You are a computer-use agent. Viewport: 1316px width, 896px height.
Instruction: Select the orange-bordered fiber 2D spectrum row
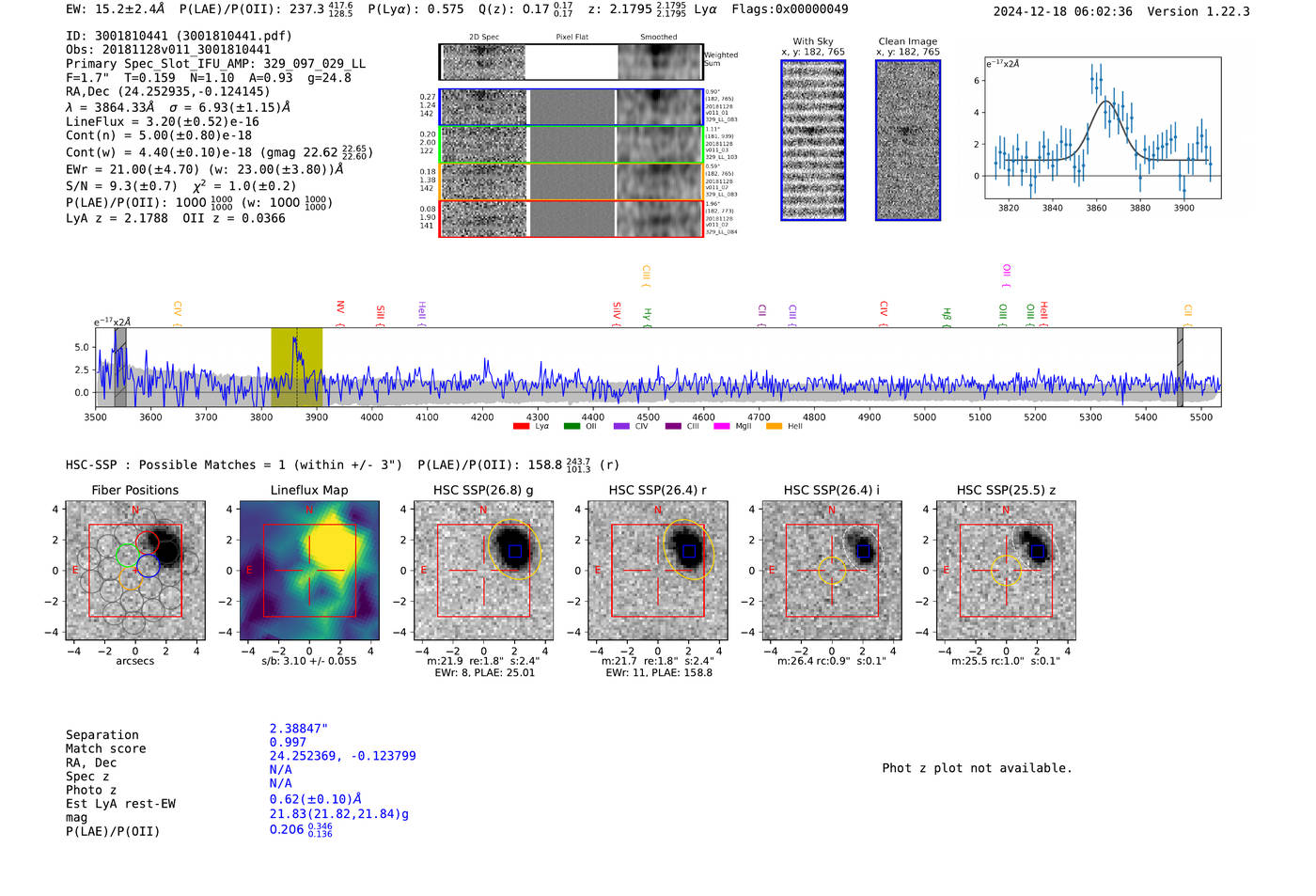[x=571, y=181]
